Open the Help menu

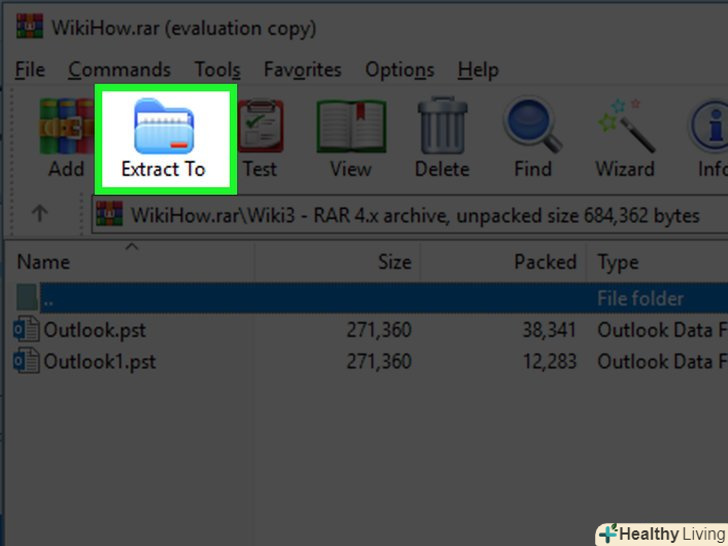tap(478, 70)
